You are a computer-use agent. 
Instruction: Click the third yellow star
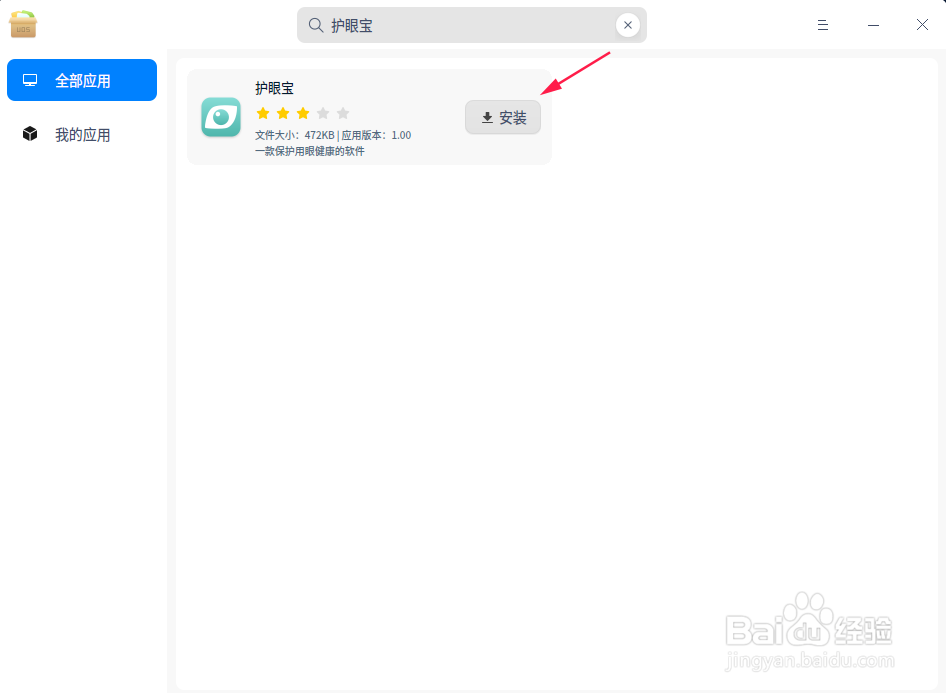tap(302, 113)
